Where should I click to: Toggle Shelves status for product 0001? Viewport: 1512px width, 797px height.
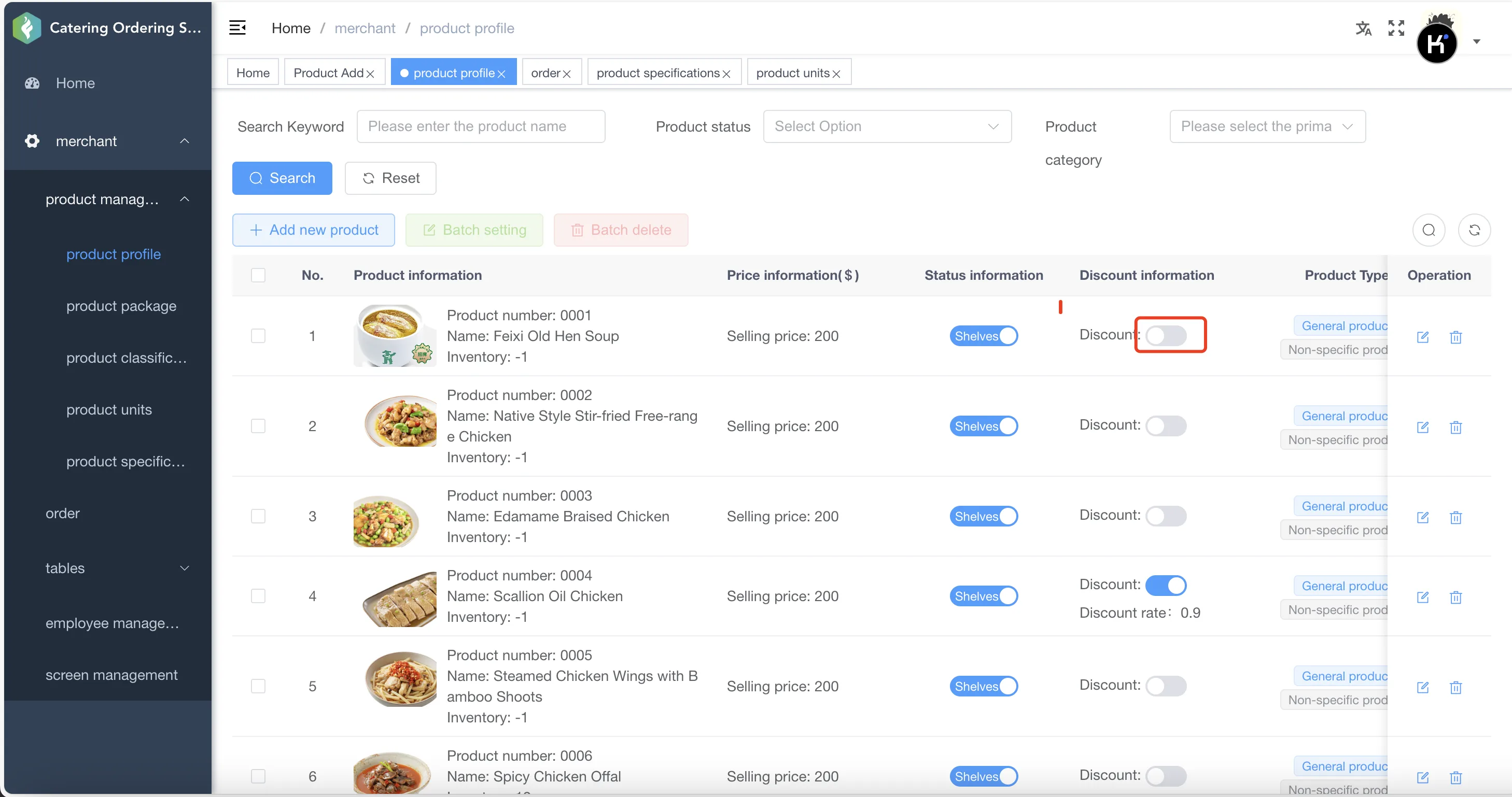pos(984,336)
